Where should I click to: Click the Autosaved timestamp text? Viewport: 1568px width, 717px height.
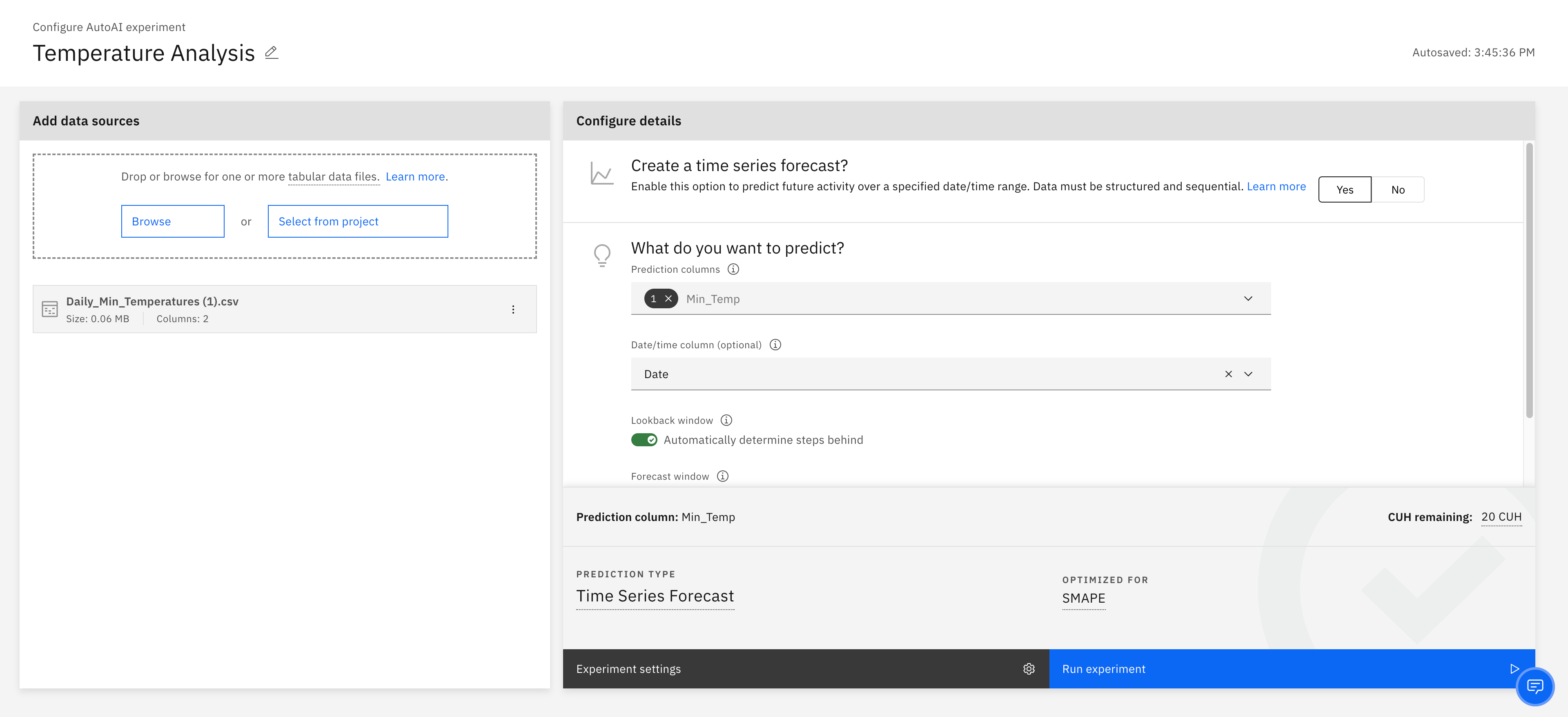click(1473, 52)
